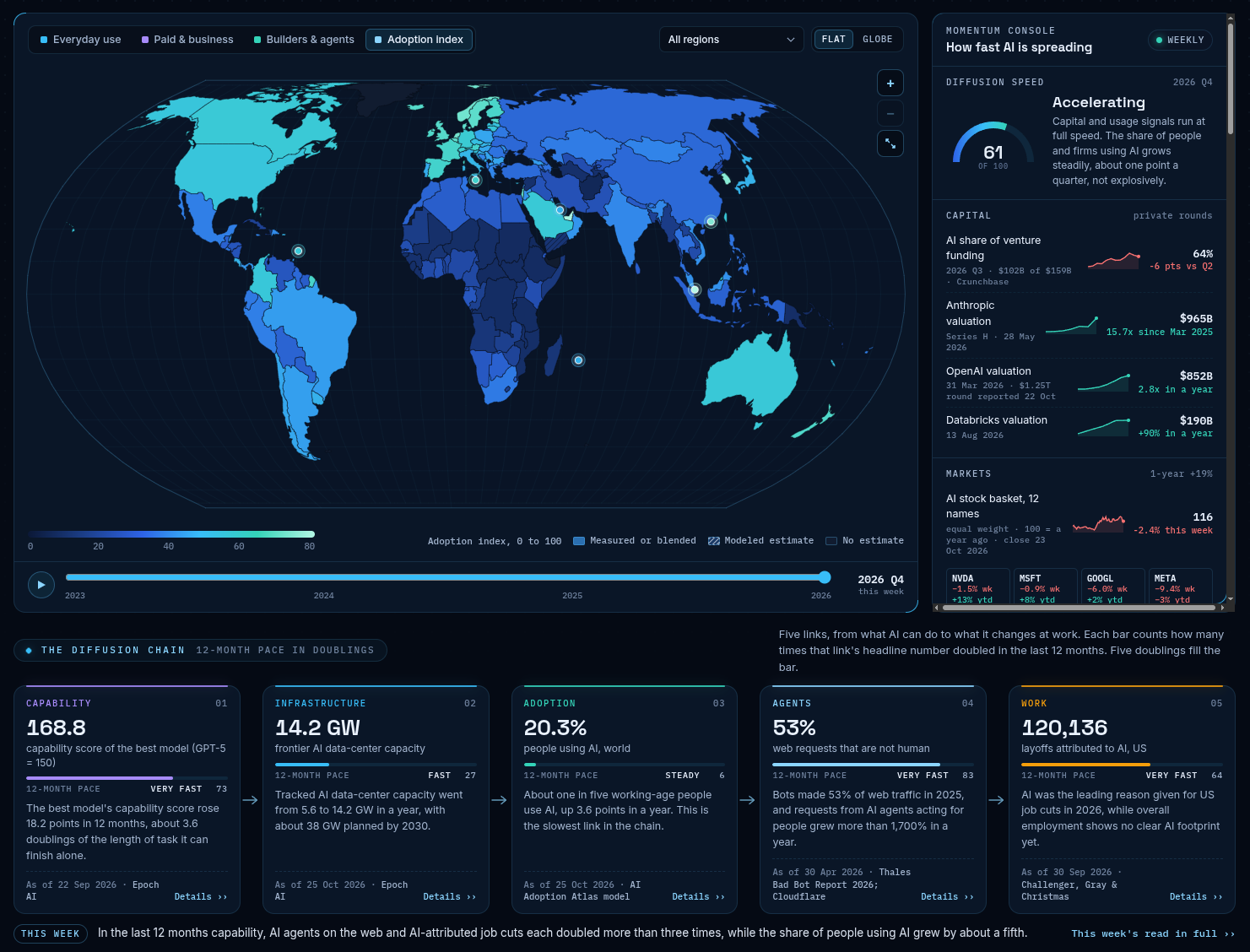
Task: Select the map marker near Singapore
Action: [x=695, y=289]
